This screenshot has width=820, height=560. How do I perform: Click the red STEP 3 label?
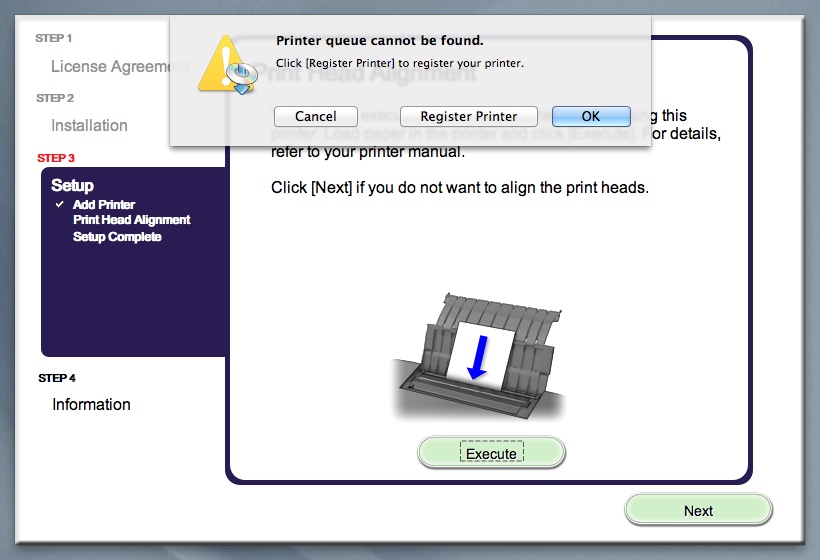tap(56, 158)
